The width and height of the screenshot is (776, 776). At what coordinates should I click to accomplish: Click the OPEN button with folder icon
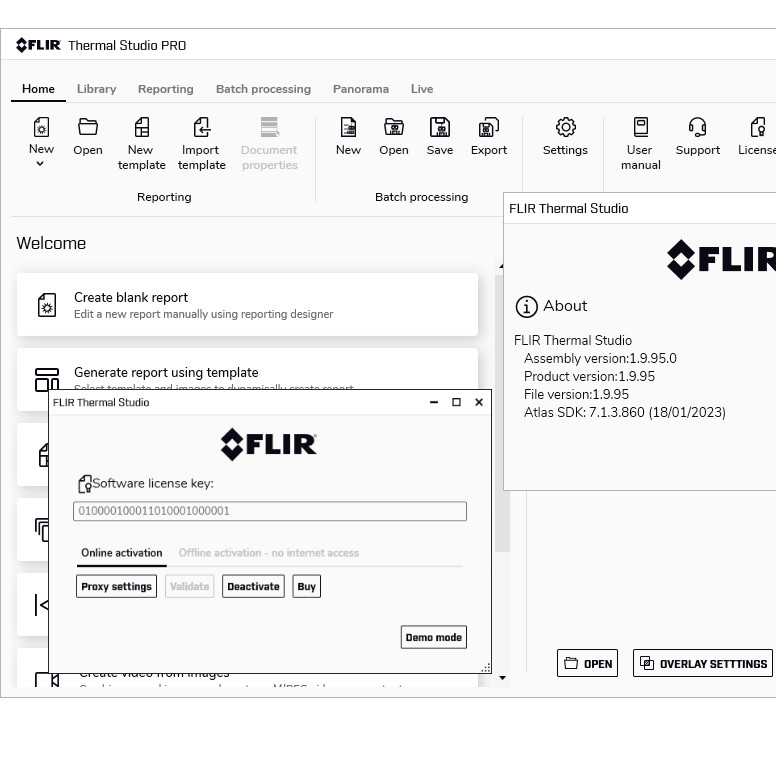pyautogui.click(x=587, y=663)
